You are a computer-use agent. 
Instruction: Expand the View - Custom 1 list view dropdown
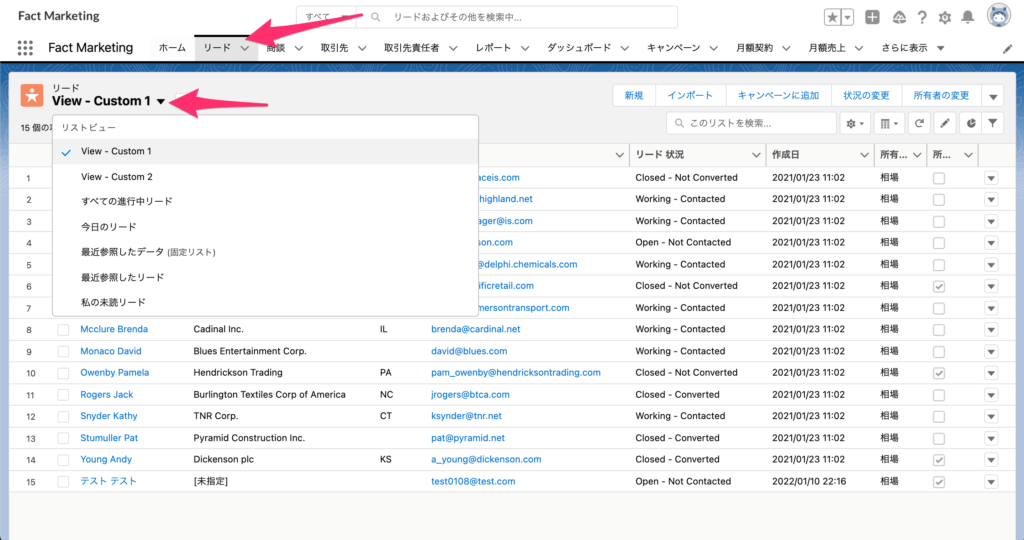coord(161,101)
